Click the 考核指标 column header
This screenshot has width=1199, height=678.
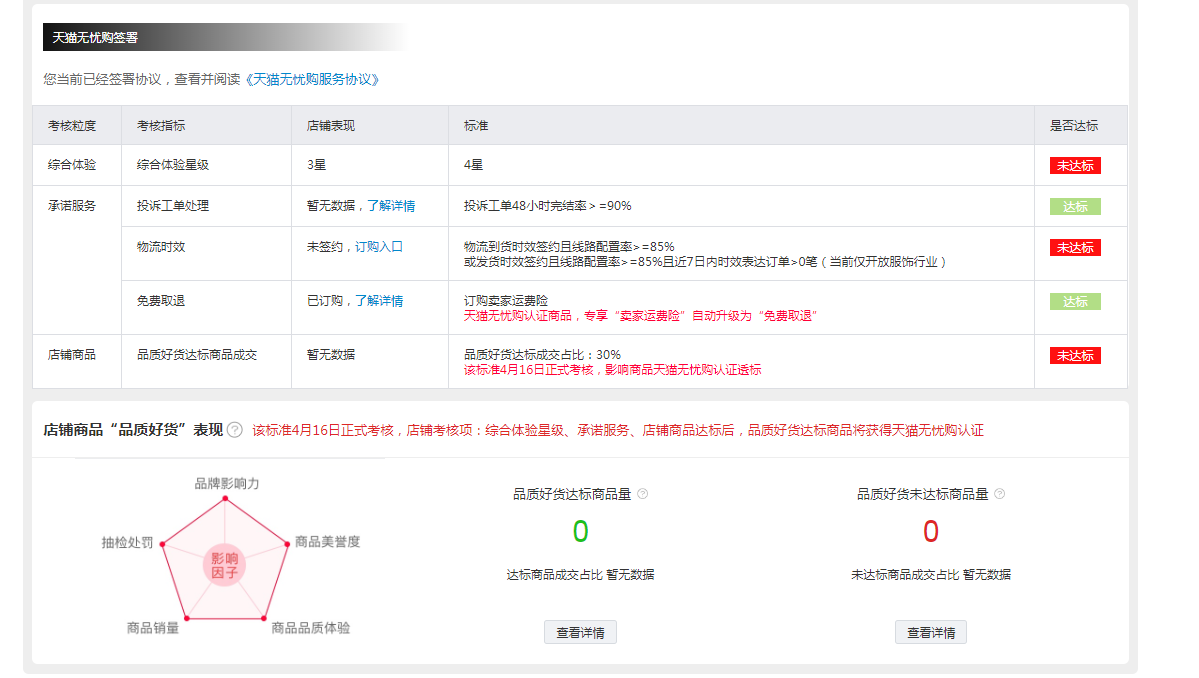161,125
